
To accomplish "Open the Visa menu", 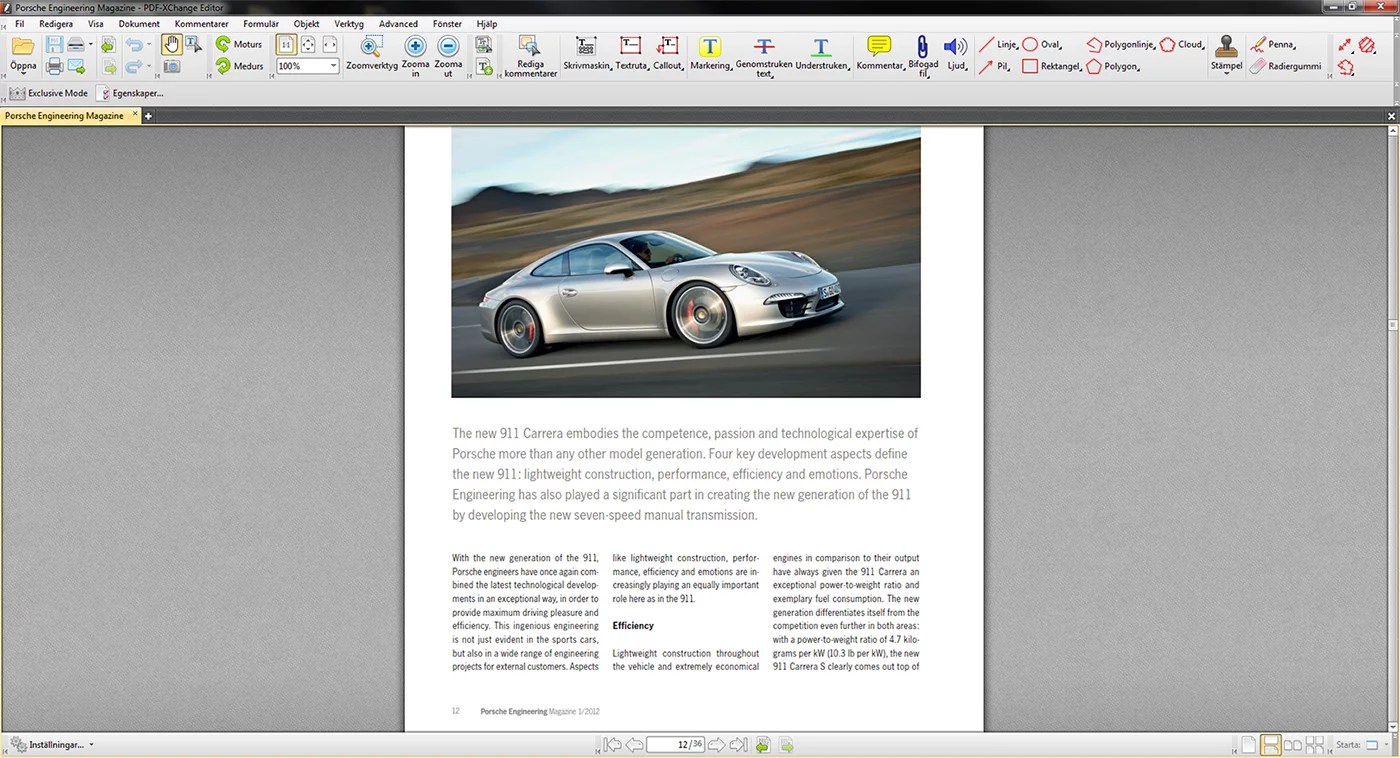I will pos(96,23).
